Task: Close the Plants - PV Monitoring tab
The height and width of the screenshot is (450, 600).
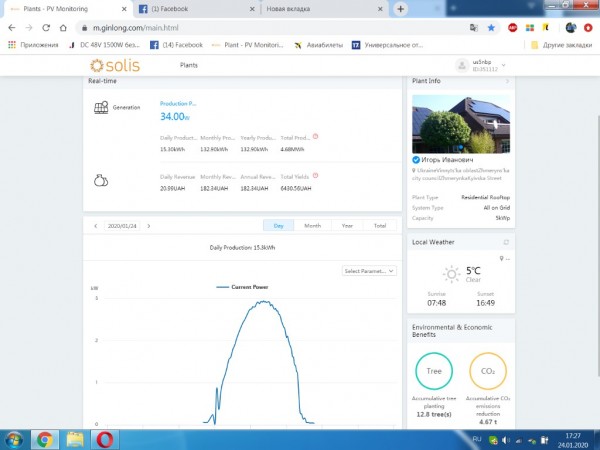Action: (x=124, y=9)
